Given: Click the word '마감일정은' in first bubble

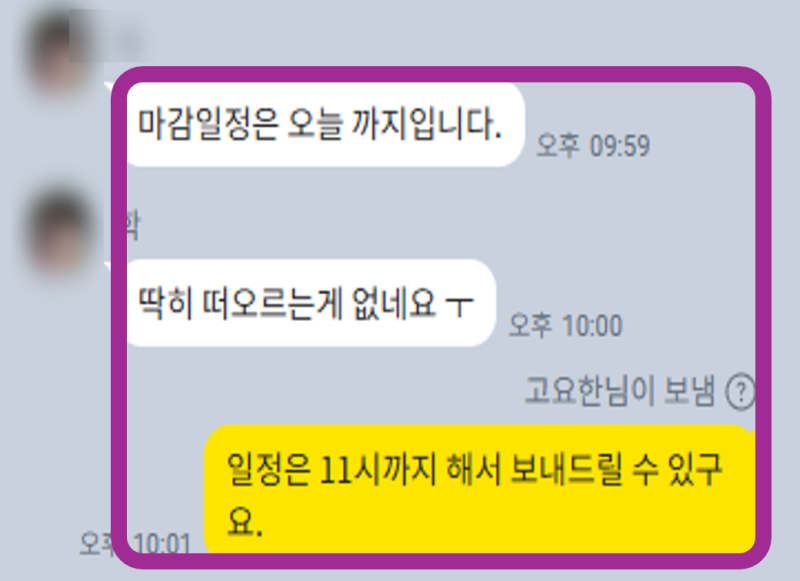Looking at the screenshot, I should pos(208,124).
